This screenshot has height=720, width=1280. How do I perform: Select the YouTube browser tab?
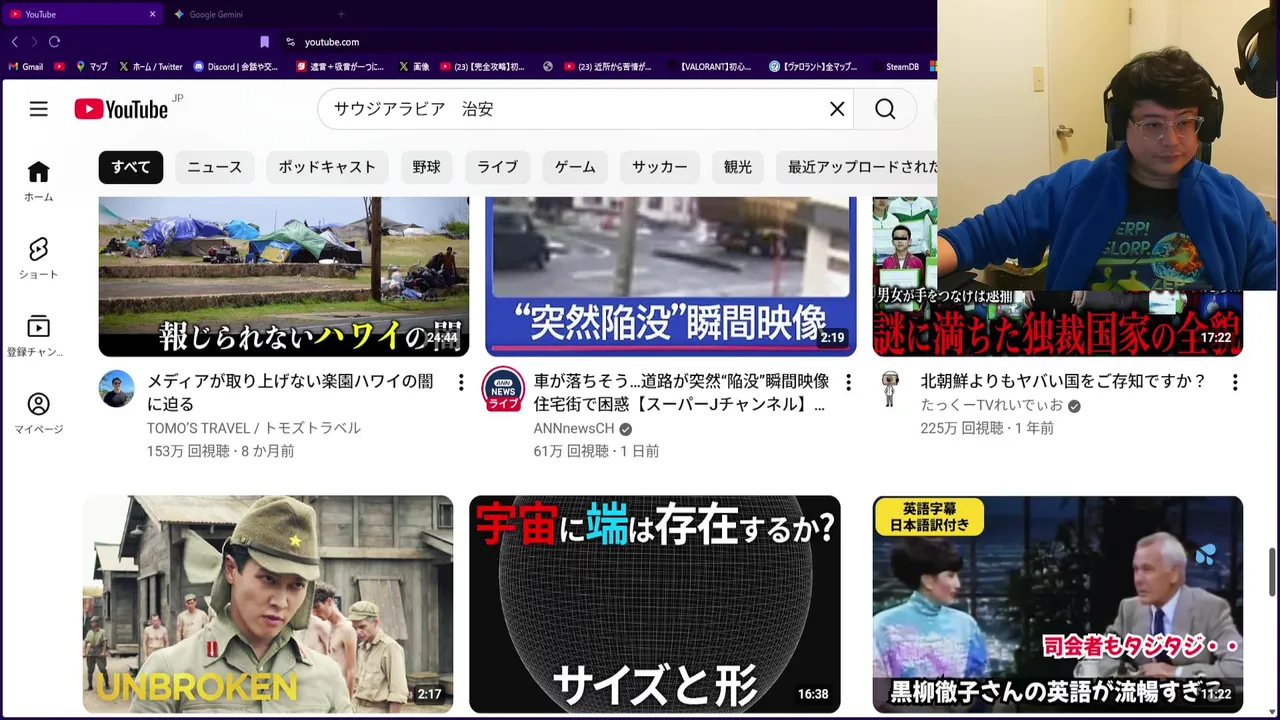click(82, 14)
